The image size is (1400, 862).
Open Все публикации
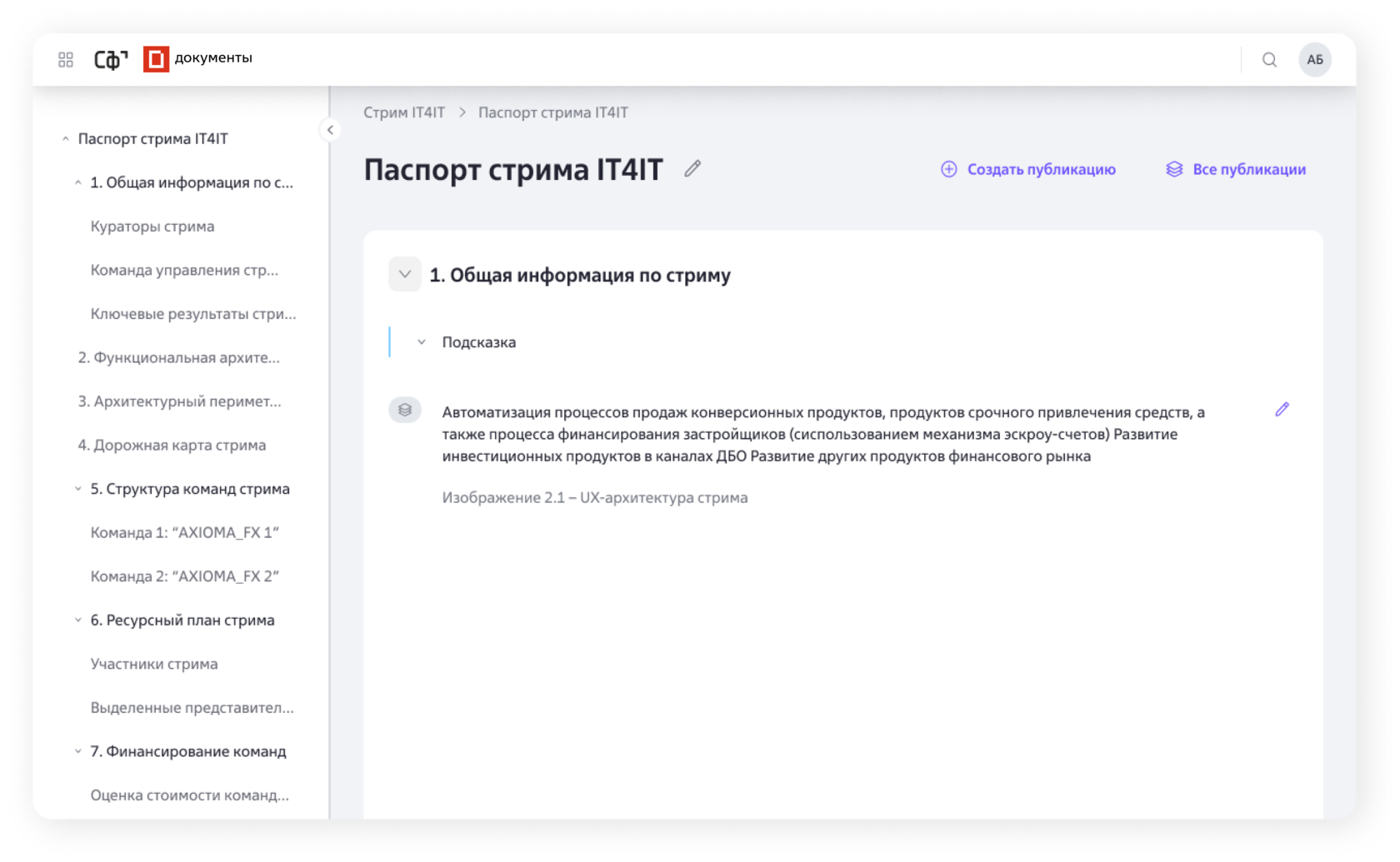click(x=1249, y=169)
